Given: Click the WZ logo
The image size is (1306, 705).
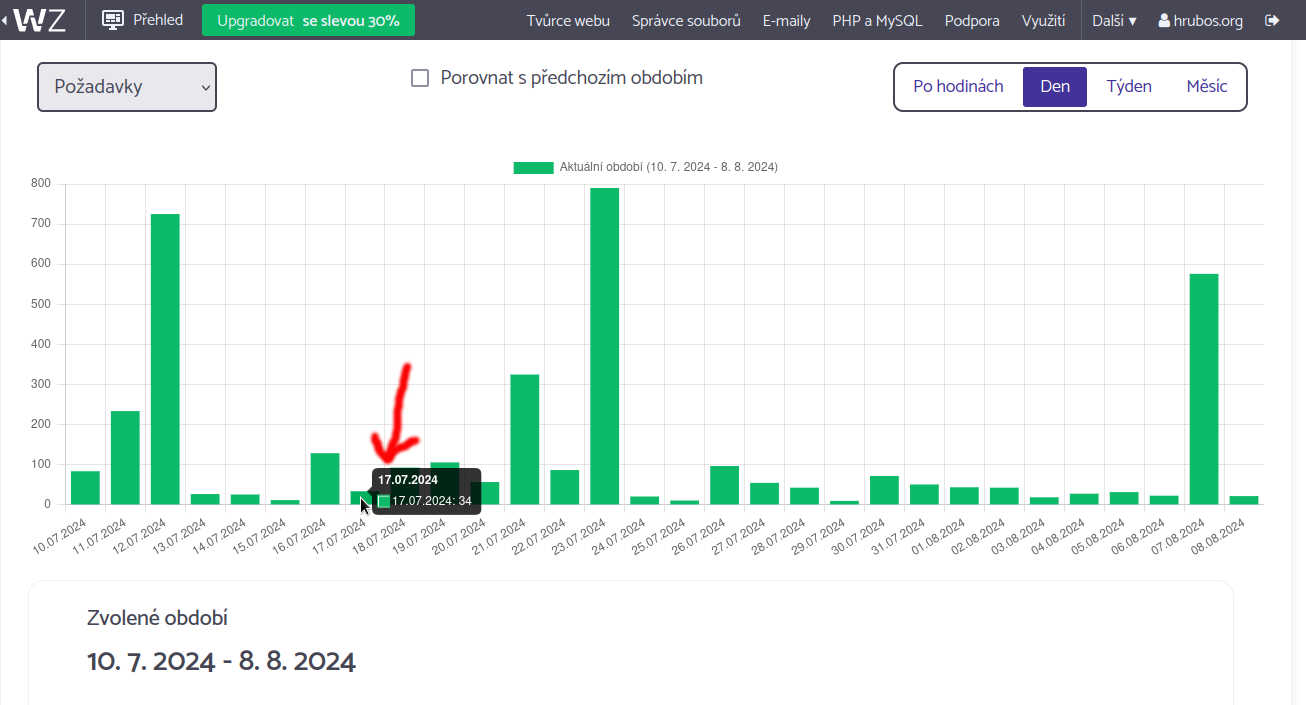Looking at the screenshot, I should click(41, 20).
